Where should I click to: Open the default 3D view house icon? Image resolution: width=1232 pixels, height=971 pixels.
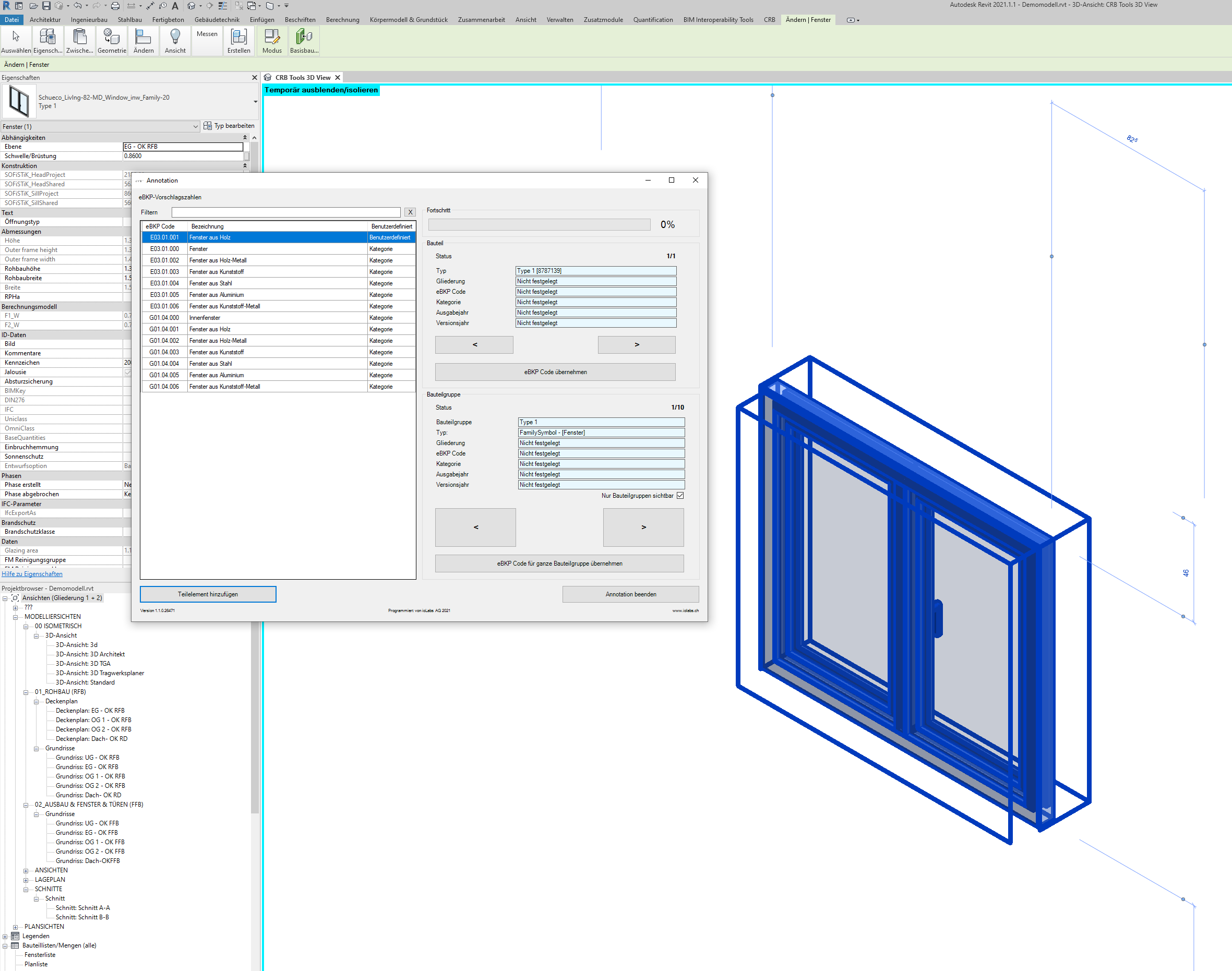pos(192,6)
